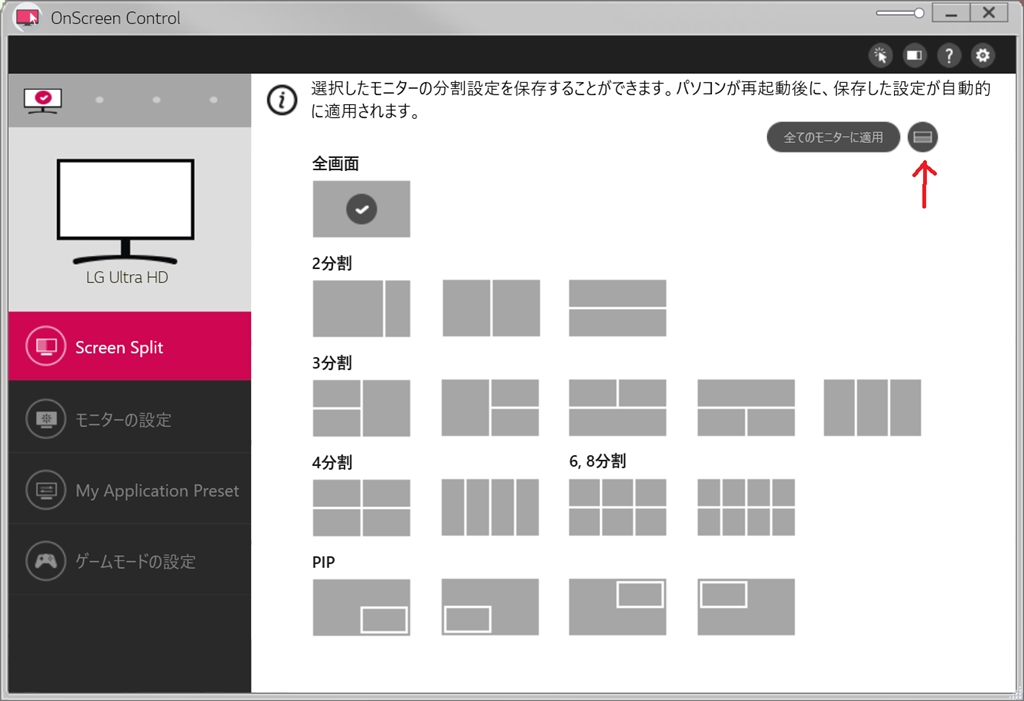This screenshot has width=1024, height=701.
Task: Select 3分割 layout with two top panes
Action: [617, 408]
